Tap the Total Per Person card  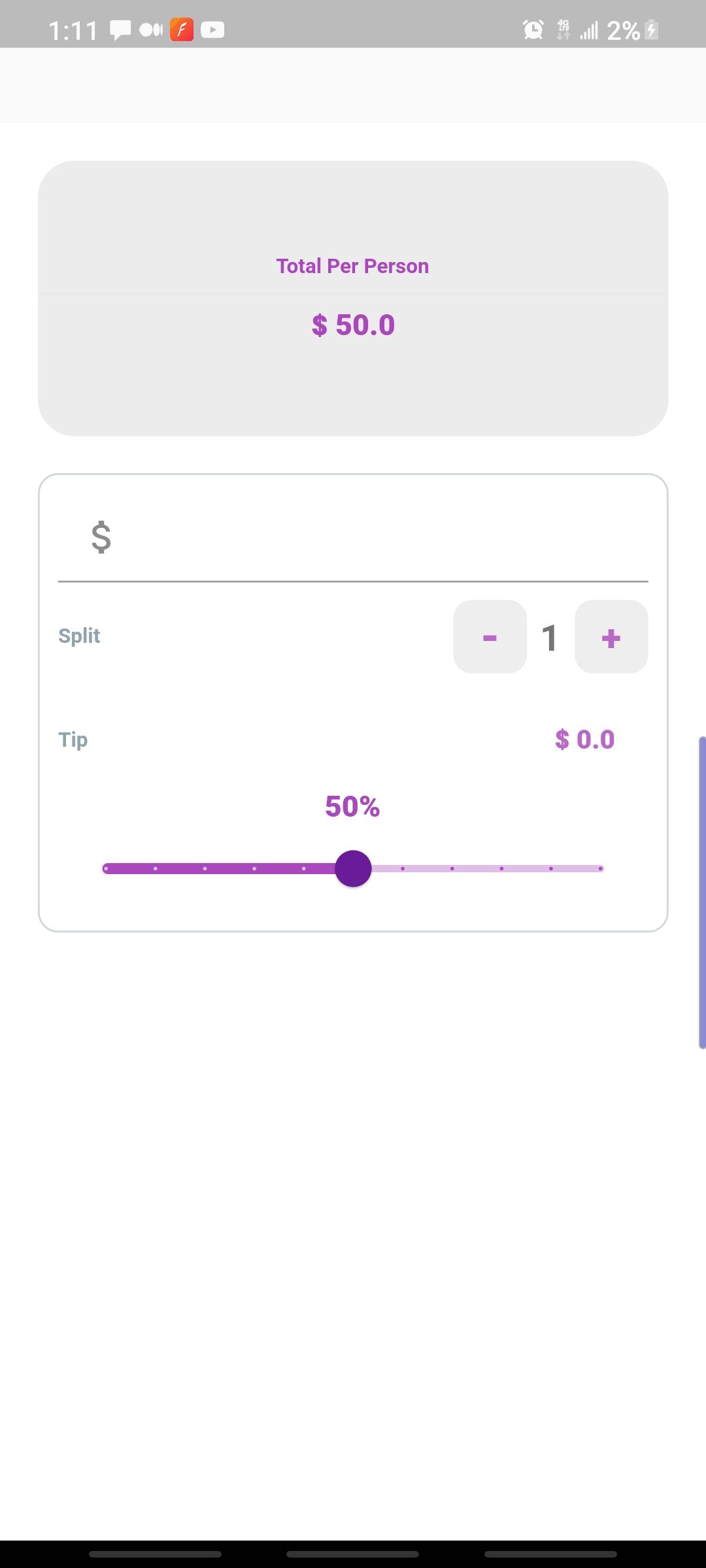coord(353,297)
